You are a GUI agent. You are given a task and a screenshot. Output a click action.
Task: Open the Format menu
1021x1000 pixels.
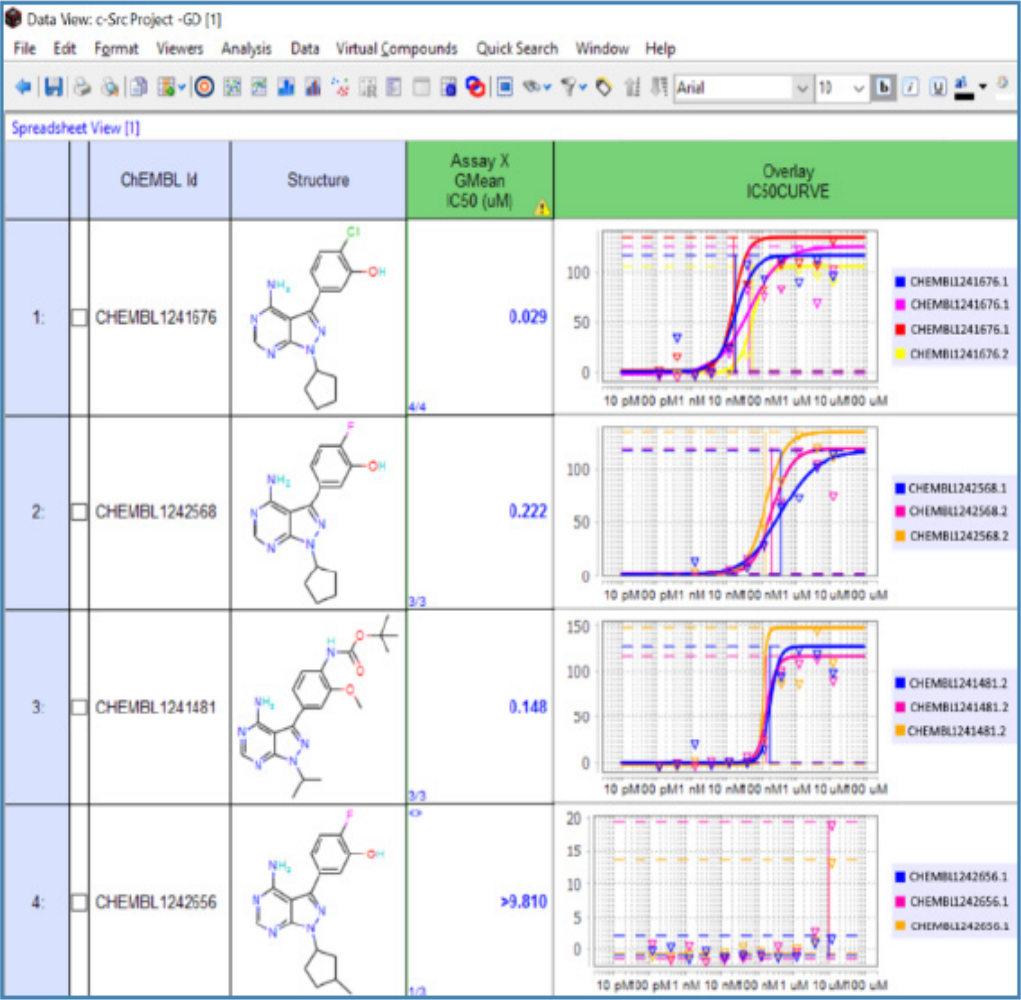[116, 49]
